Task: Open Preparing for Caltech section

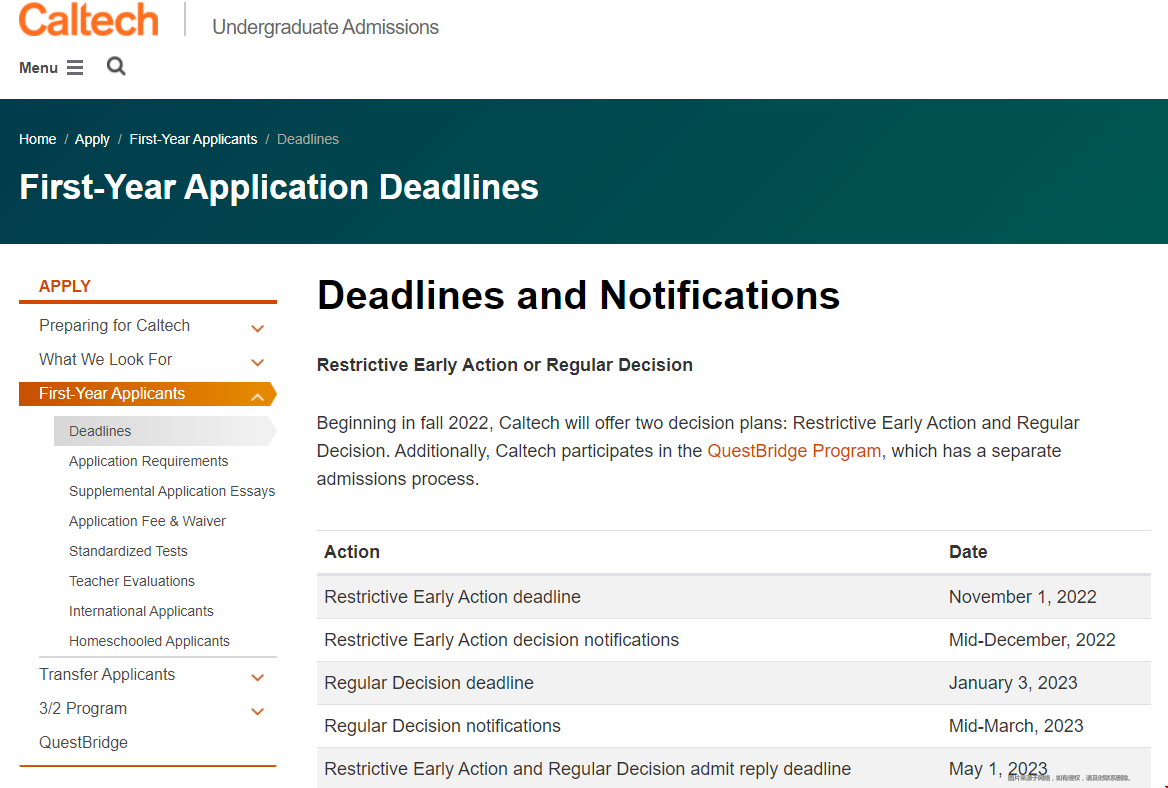Action: point(115,325)
